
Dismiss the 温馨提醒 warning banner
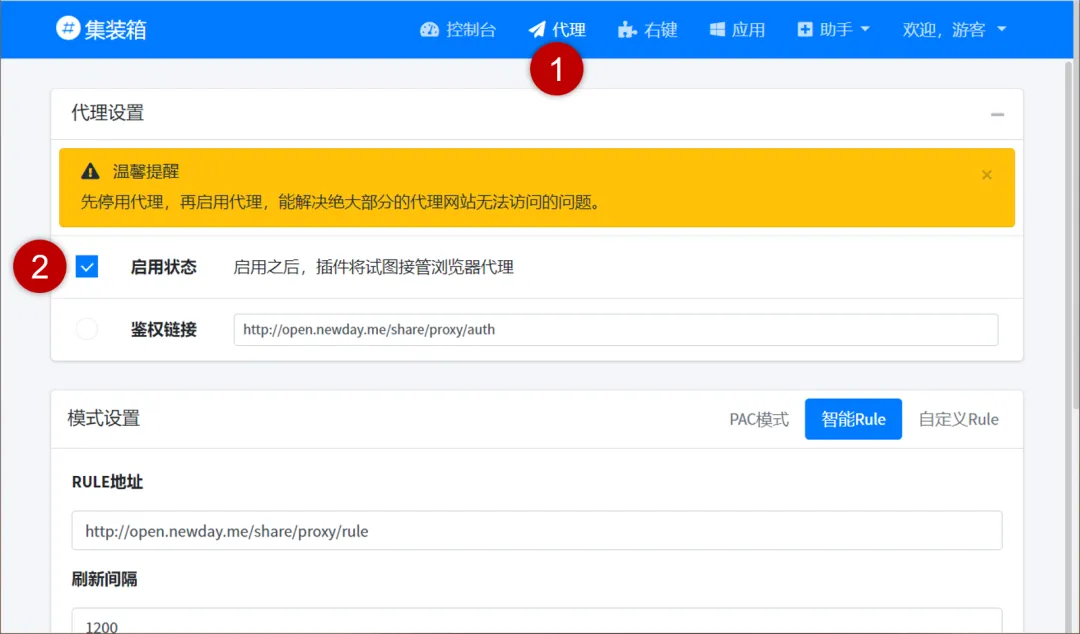point(987,175)
